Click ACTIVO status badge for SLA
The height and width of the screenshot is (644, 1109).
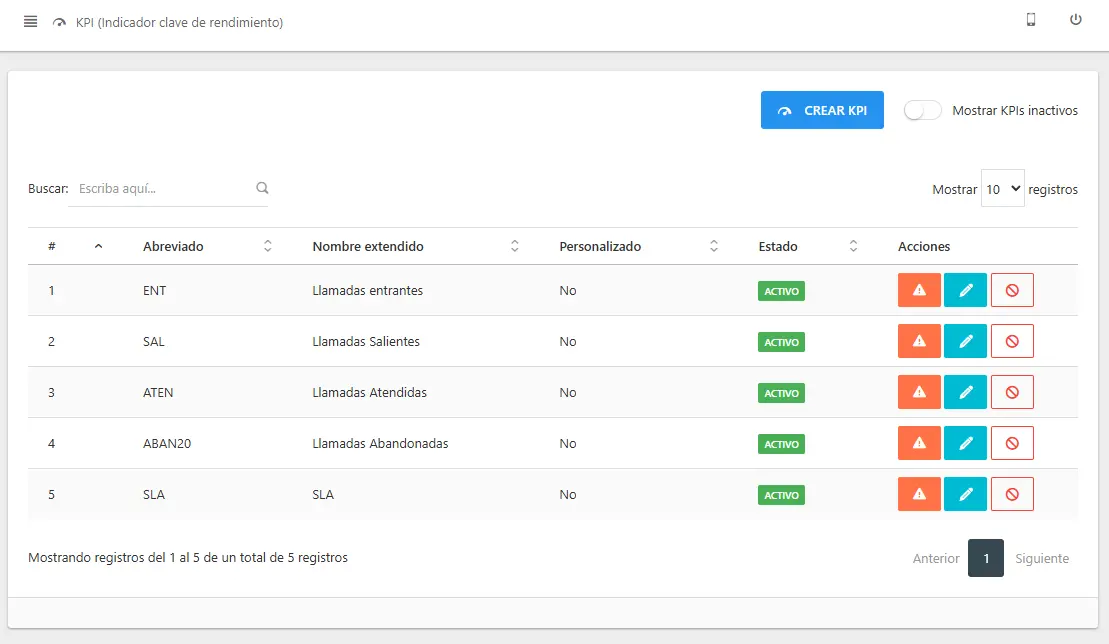point(781,495)
